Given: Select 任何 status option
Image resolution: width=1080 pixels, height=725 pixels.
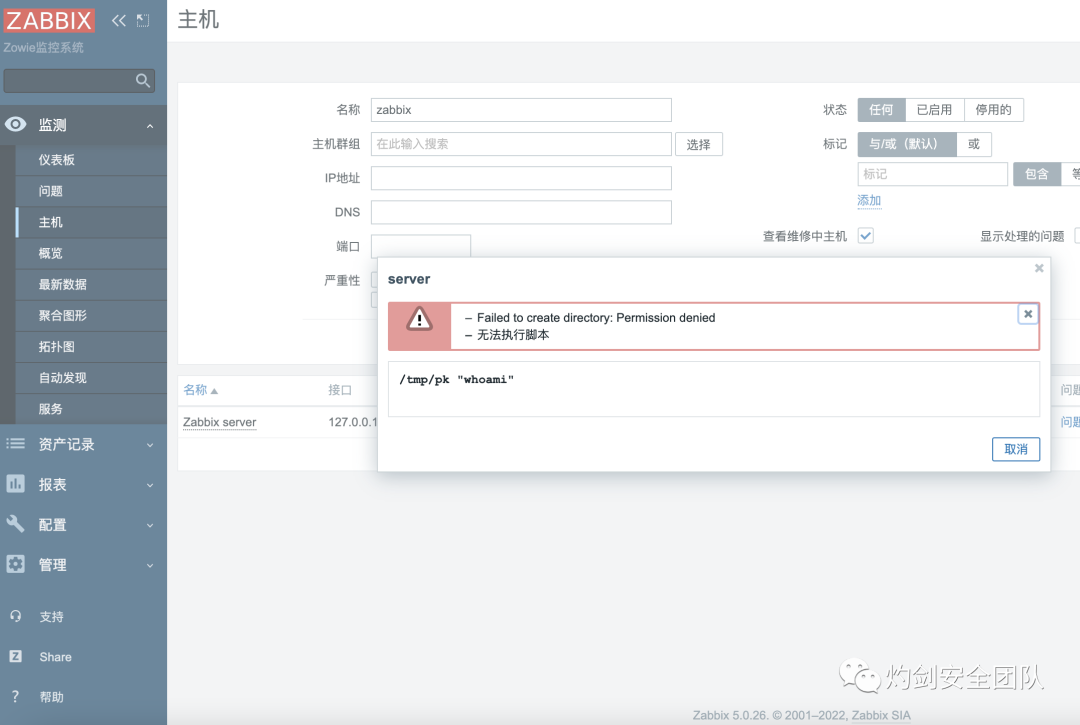Looking at the screenshot, I should coord(881,109).
